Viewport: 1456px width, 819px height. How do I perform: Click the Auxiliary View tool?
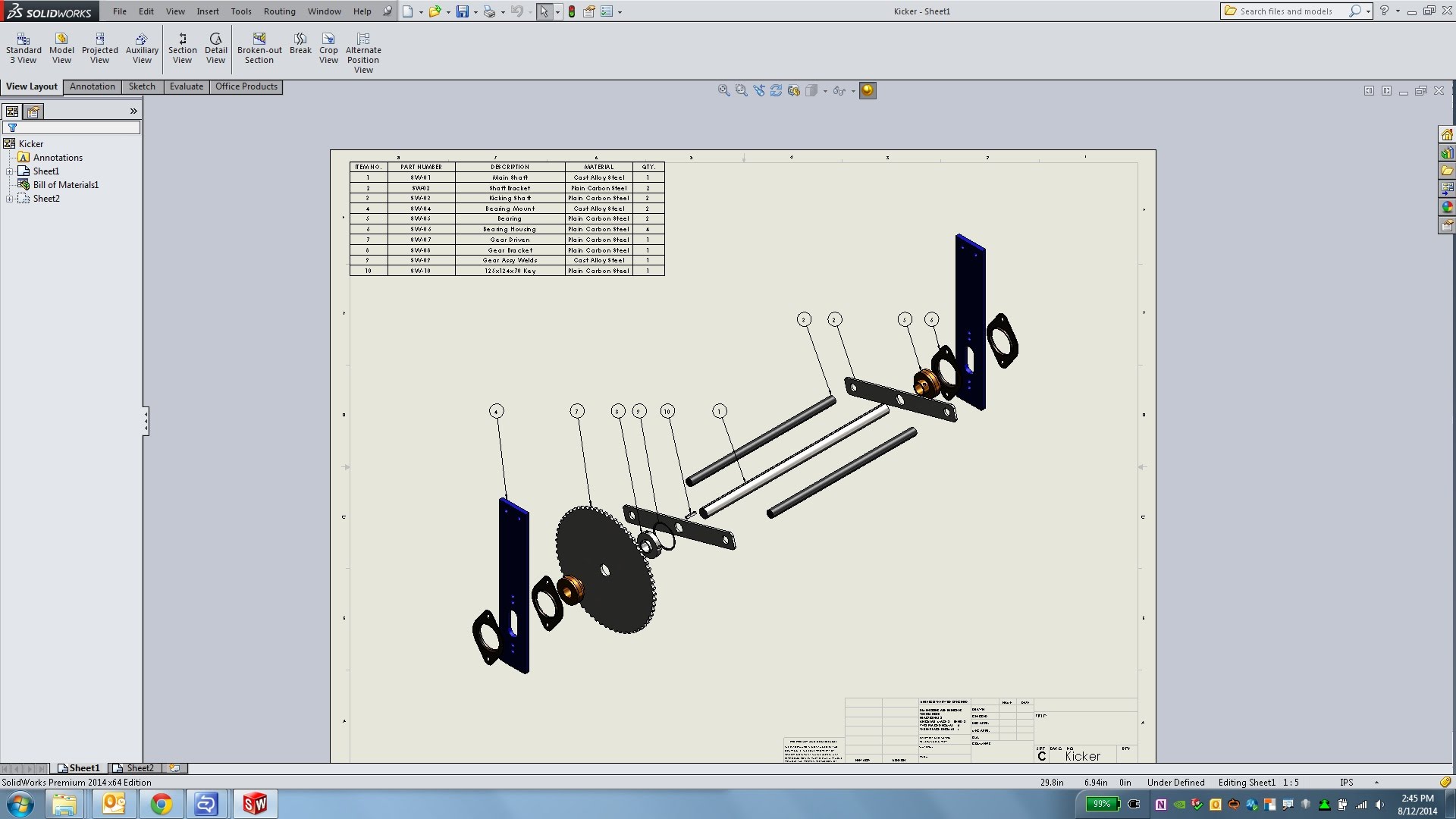pos(142,49)
